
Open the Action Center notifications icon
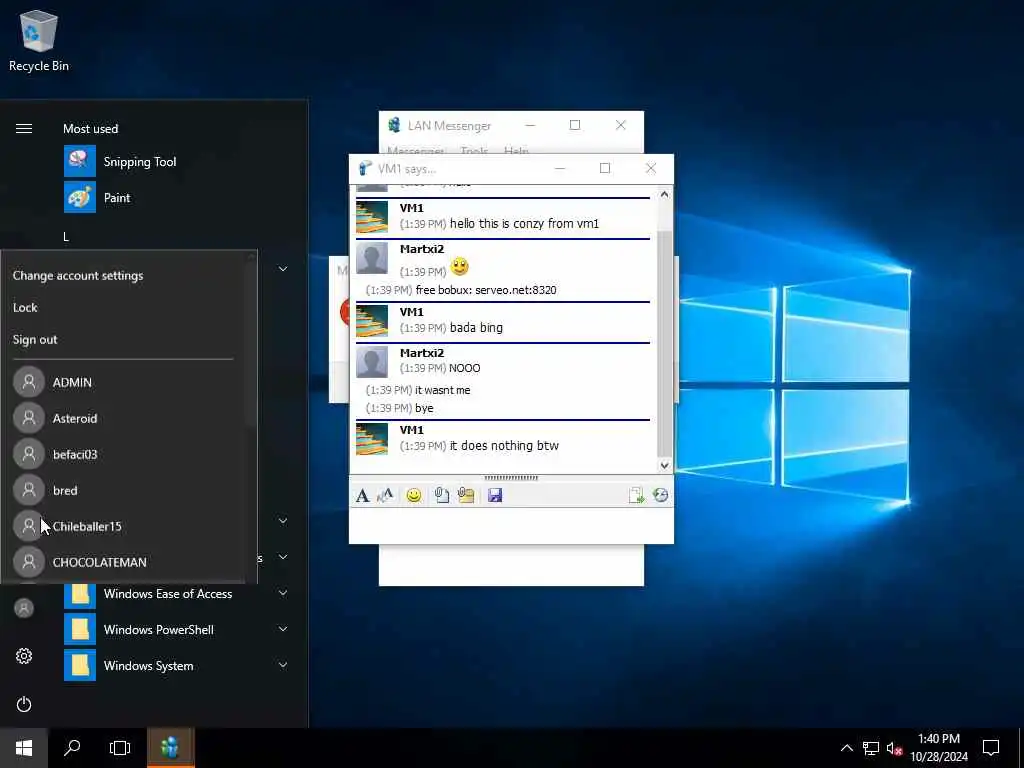991,748
